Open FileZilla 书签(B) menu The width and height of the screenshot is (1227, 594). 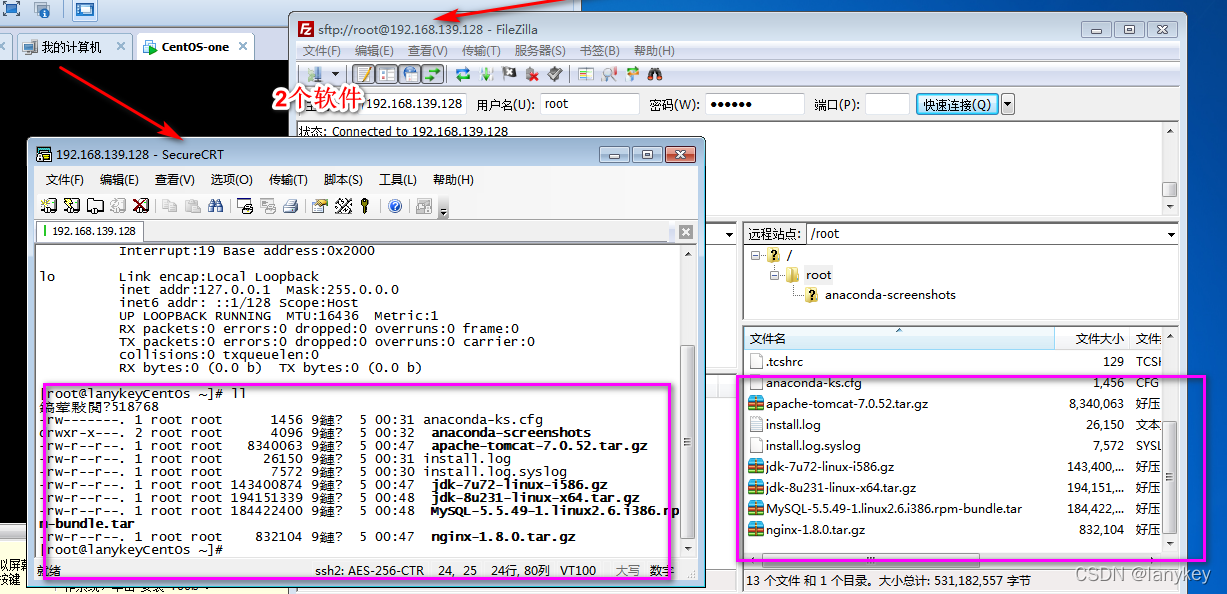click(599, 50)
